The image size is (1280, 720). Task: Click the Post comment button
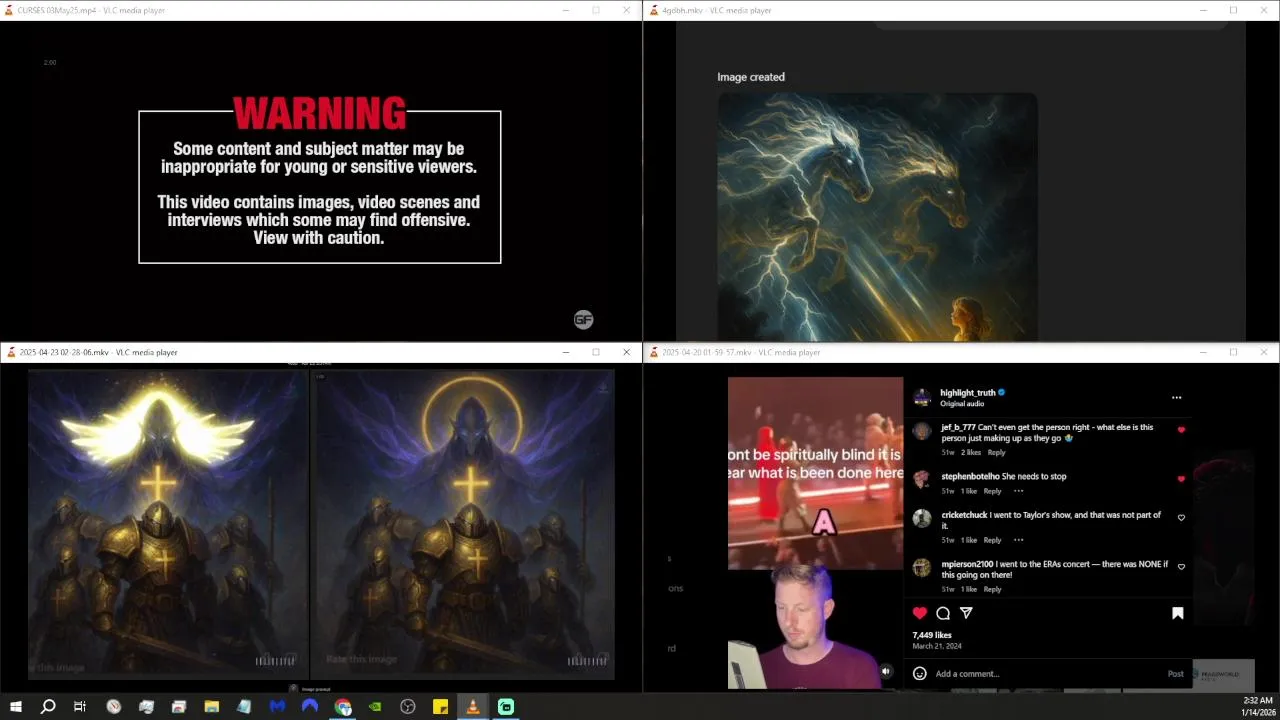click(1176, 673)
